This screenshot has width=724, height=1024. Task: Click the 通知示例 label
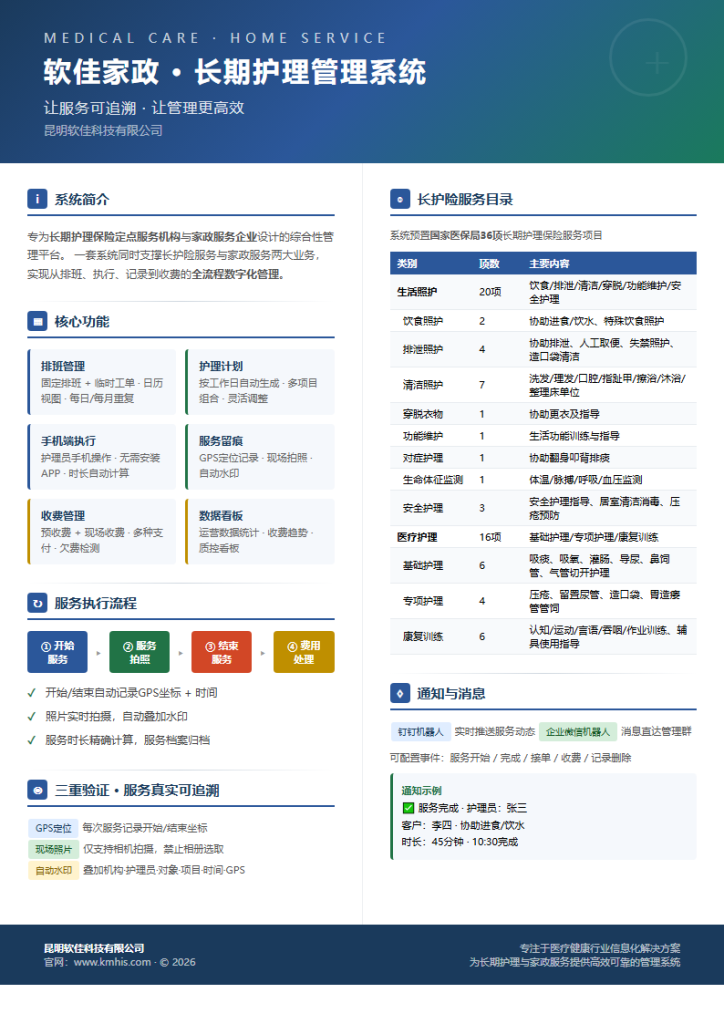coord(421,791)
